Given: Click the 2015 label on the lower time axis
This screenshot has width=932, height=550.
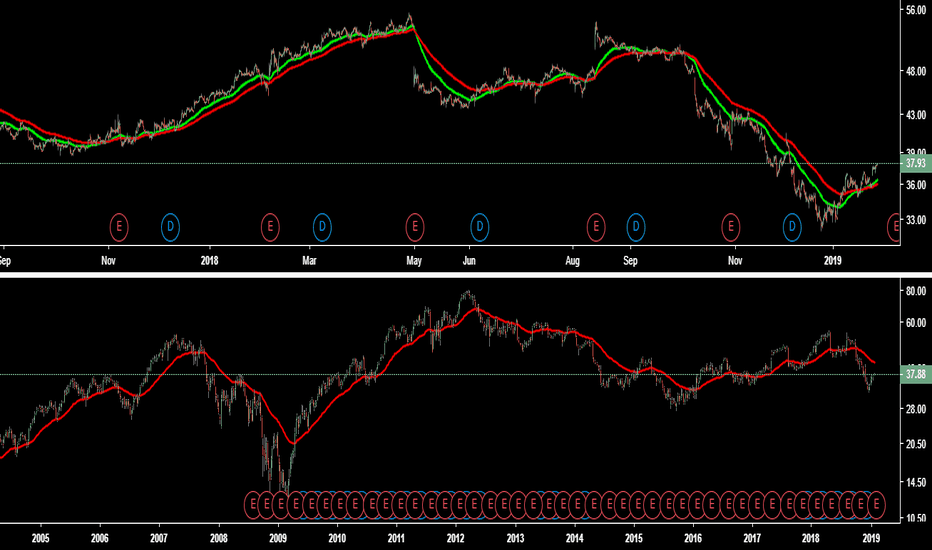Looking at the screenshot, I should pyautogui.click(x=634, y=538).
